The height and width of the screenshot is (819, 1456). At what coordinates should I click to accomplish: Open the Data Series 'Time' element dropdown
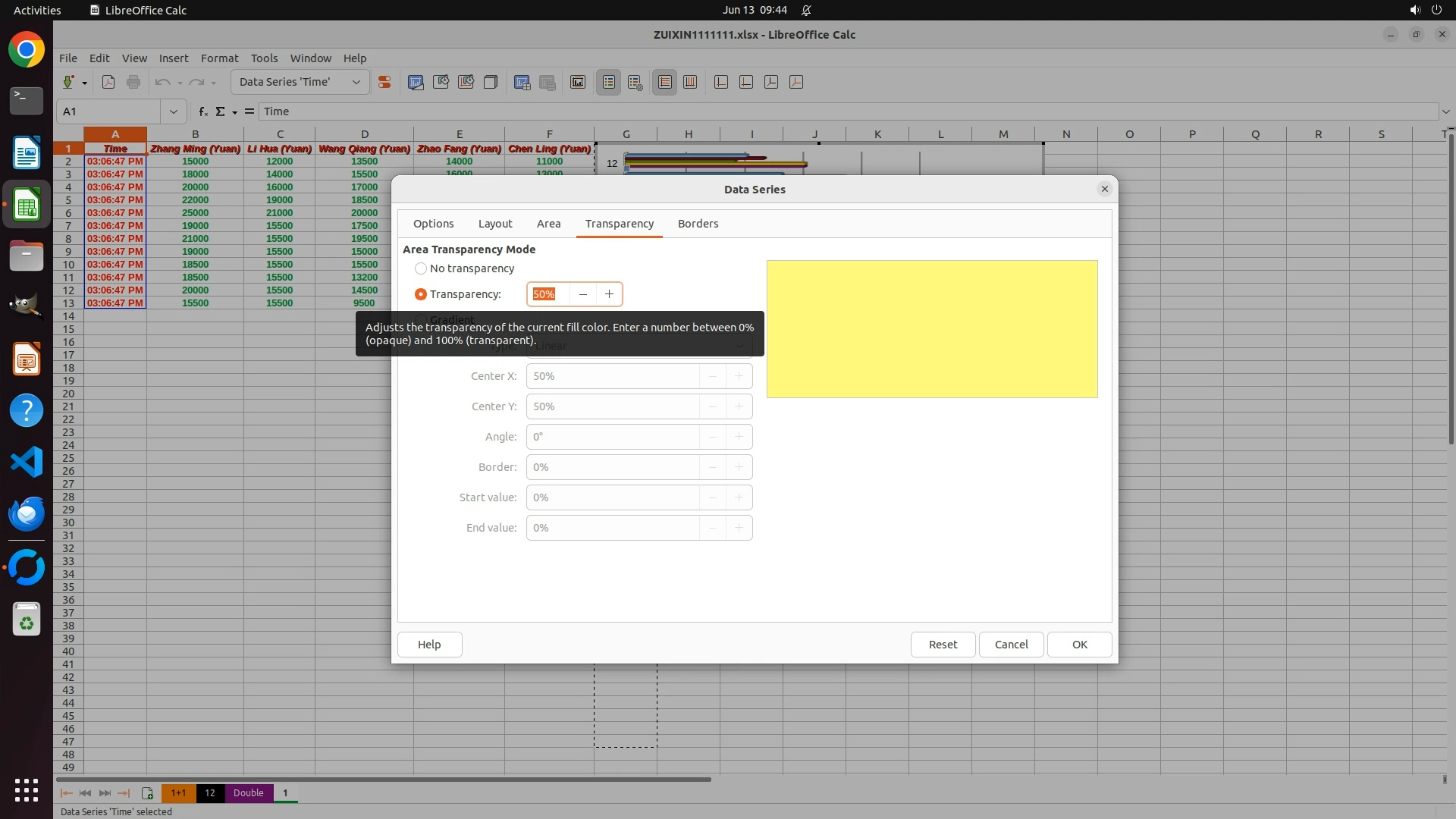click(x=356, y=82)
